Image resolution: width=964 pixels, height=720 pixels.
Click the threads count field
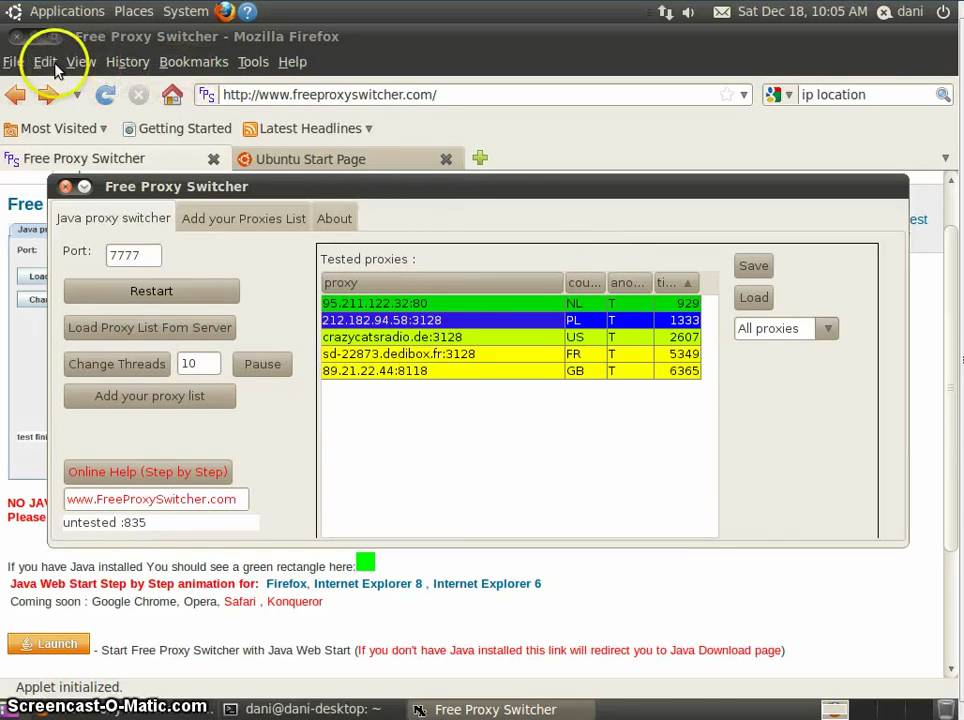tap(199, 363)
